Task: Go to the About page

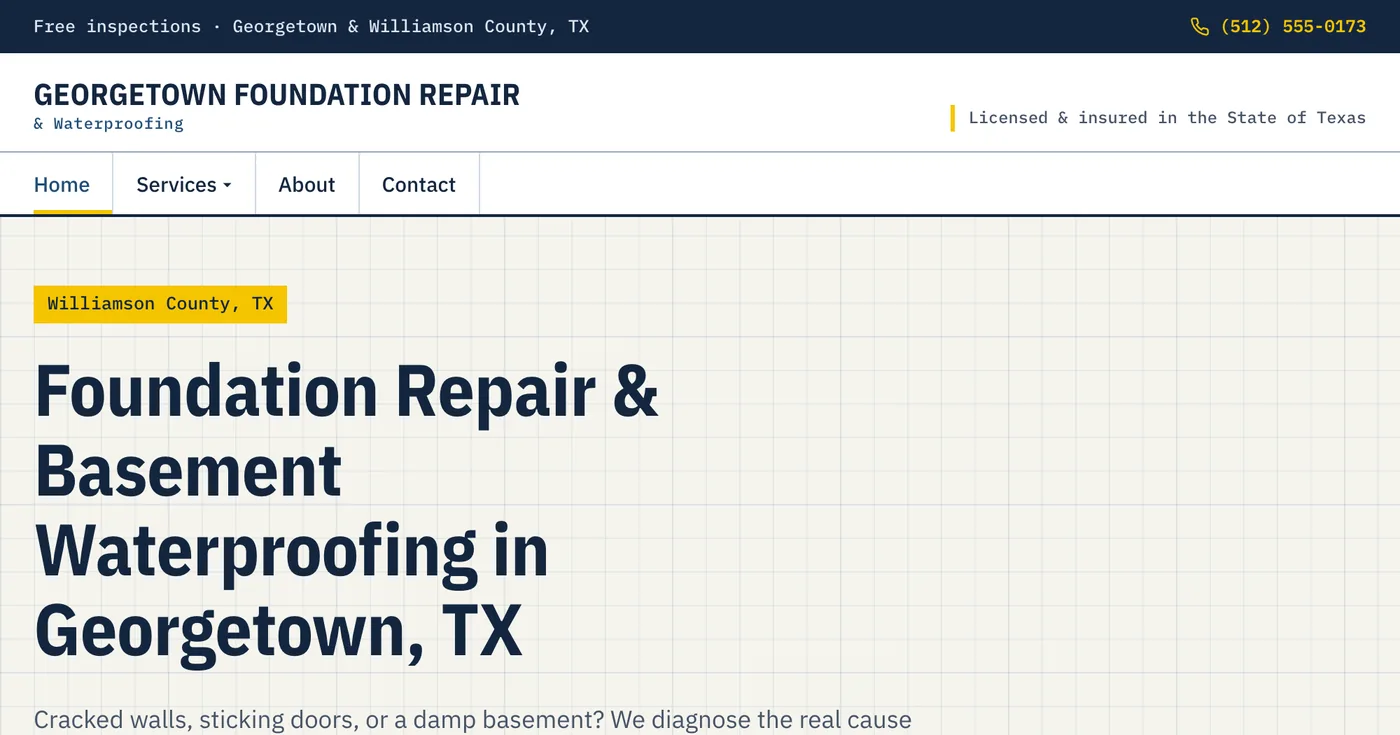Action: [307, 184]
